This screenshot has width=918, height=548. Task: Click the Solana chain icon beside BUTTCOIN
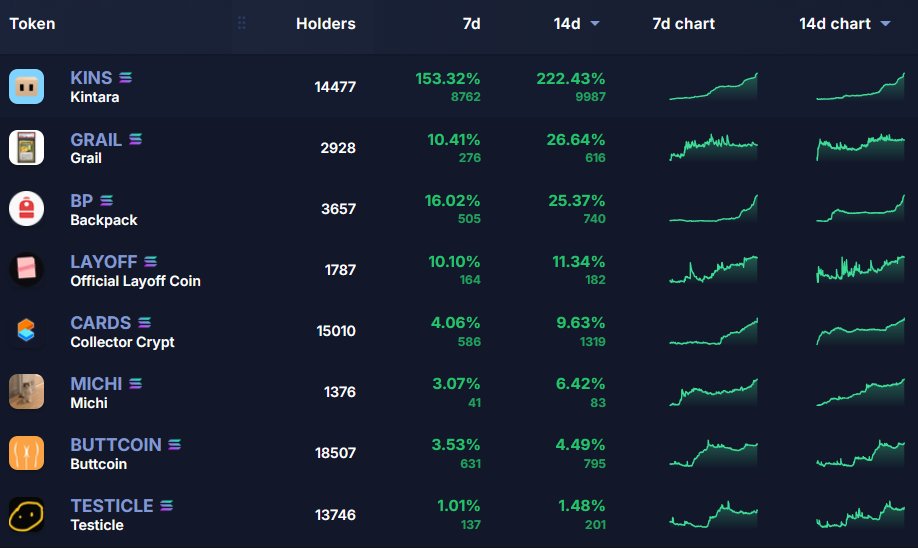click(x=174, y=444)
